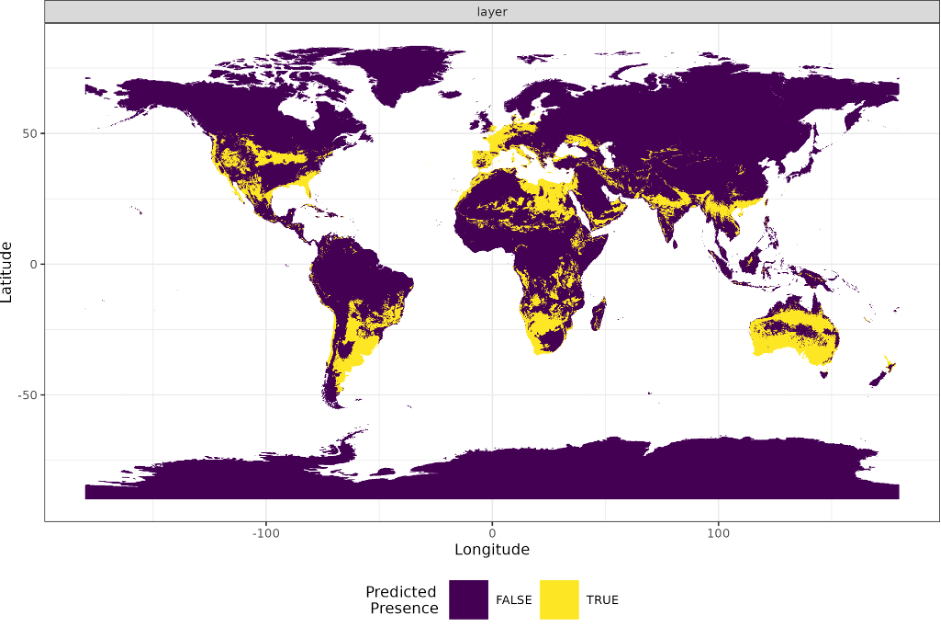This screenshot has width=941, height=627.
Task: Click the '-100' longitude tick label
Action: coord(264,535)
